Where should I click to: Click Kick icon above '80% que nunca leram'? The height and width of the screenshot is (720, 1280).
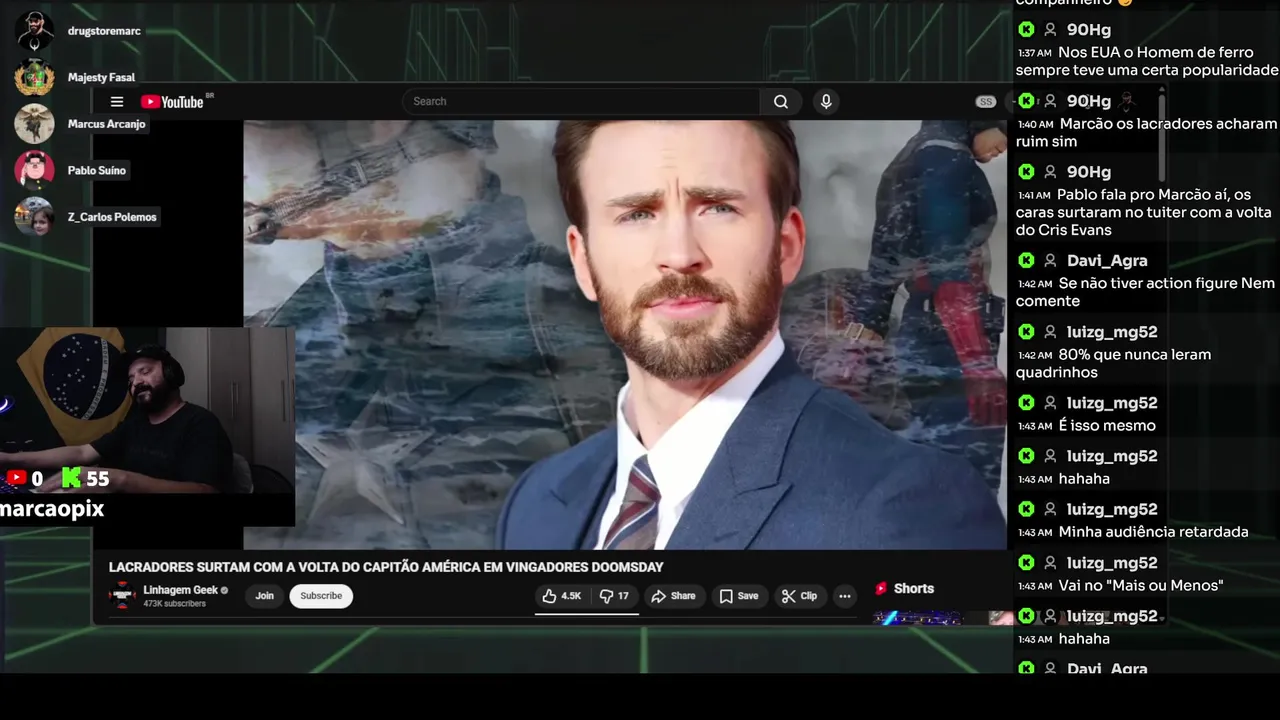tap(1026, 331)
